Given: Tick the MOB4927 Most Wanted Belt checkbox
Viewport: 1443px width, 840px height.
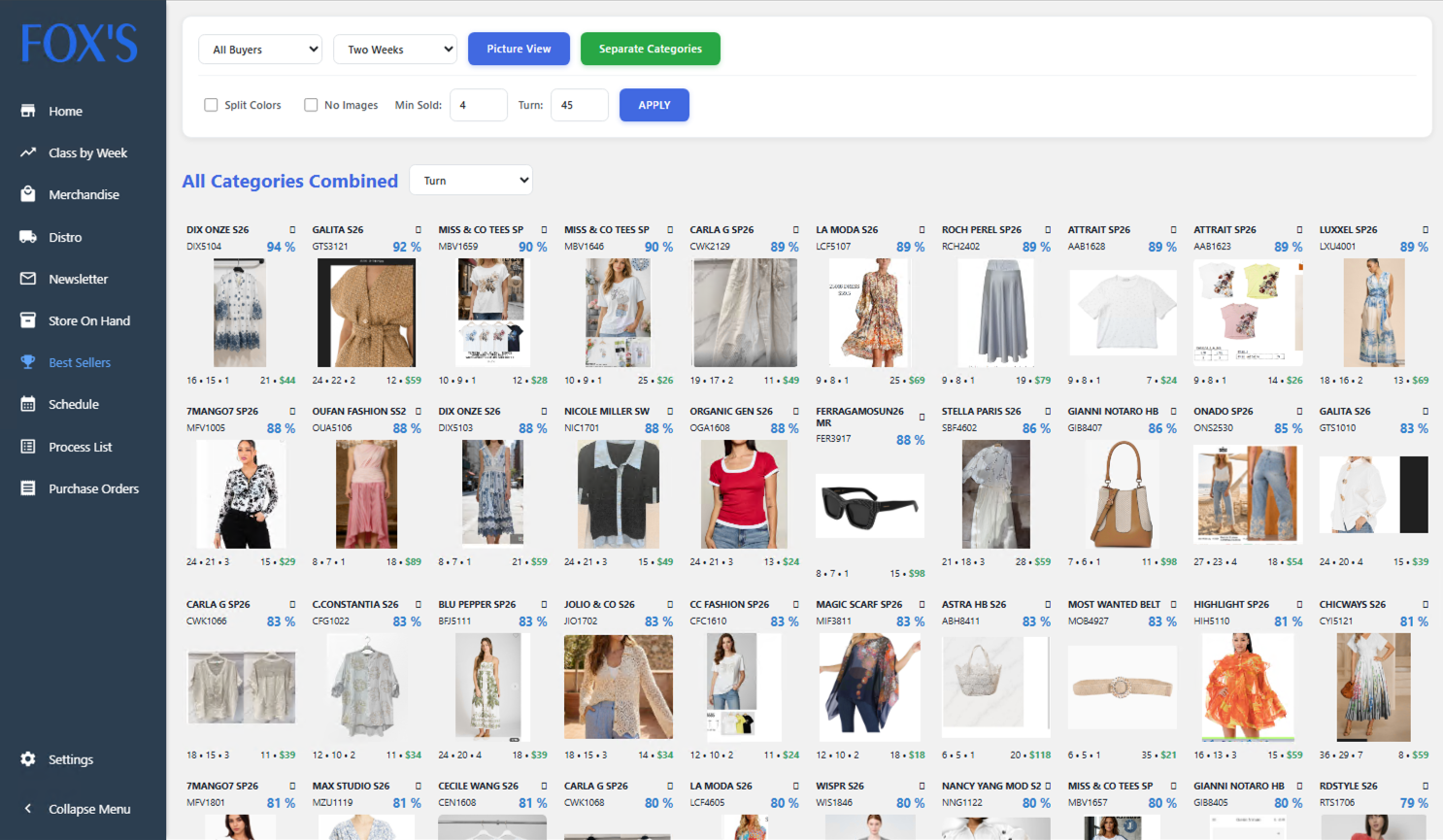Looking at the screenshot, I should tap(1174, 605).
